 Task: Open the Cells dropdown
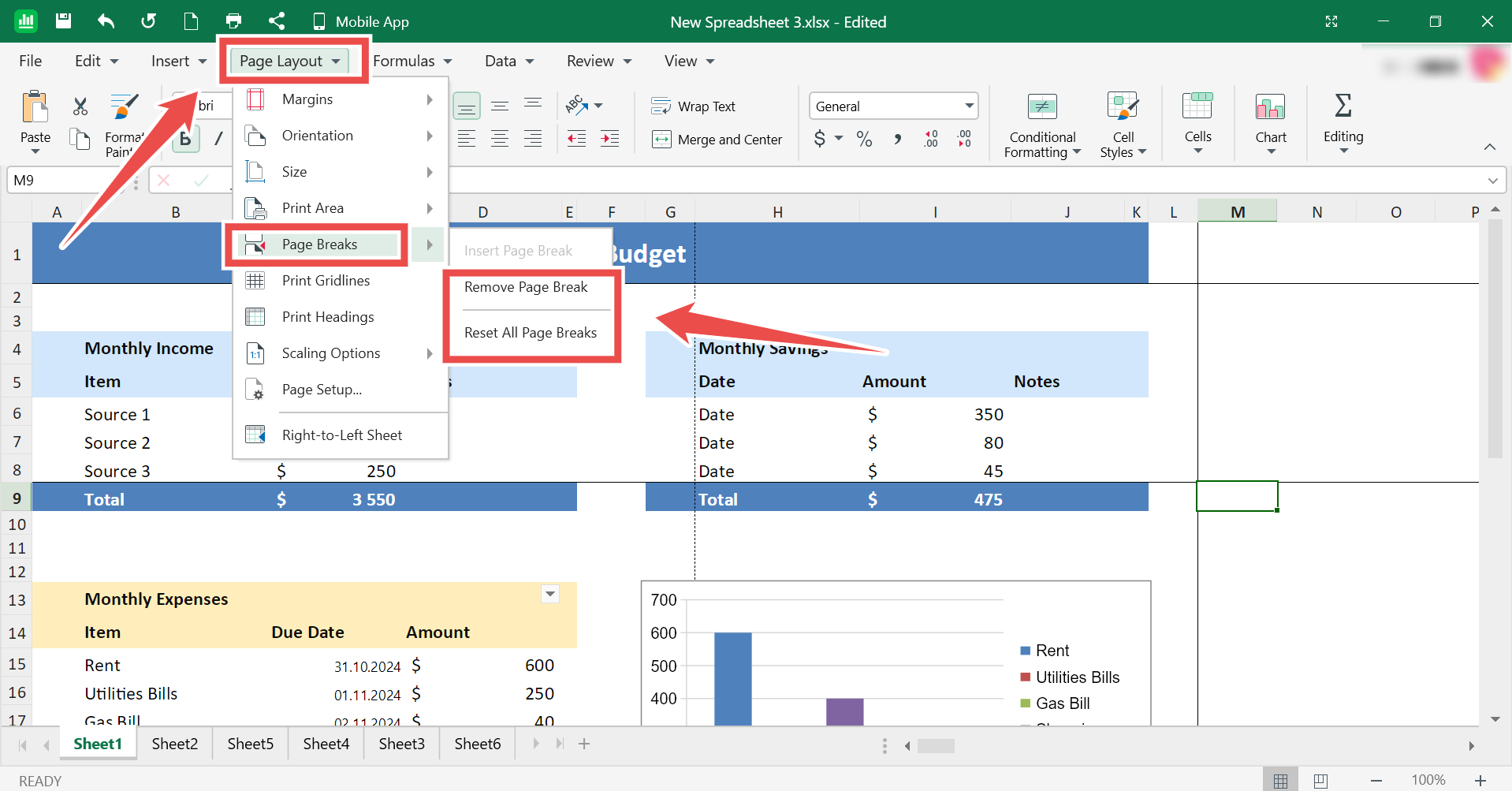(x=1197, y=123)
